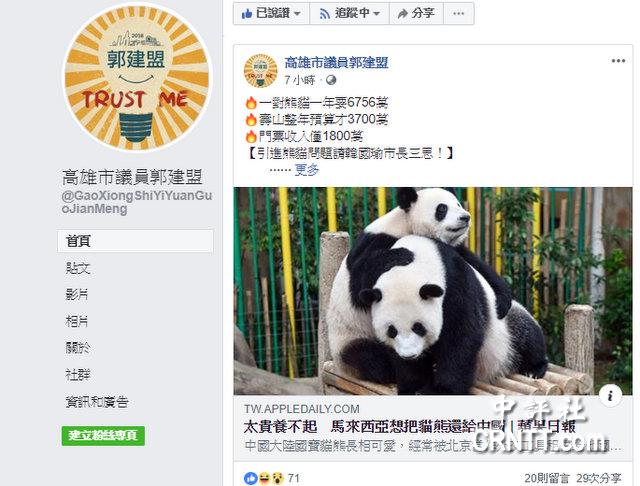640x486 pixels.
Task: Click the 分享 share button
Action: pyautogui.click(x=416, y=13)
